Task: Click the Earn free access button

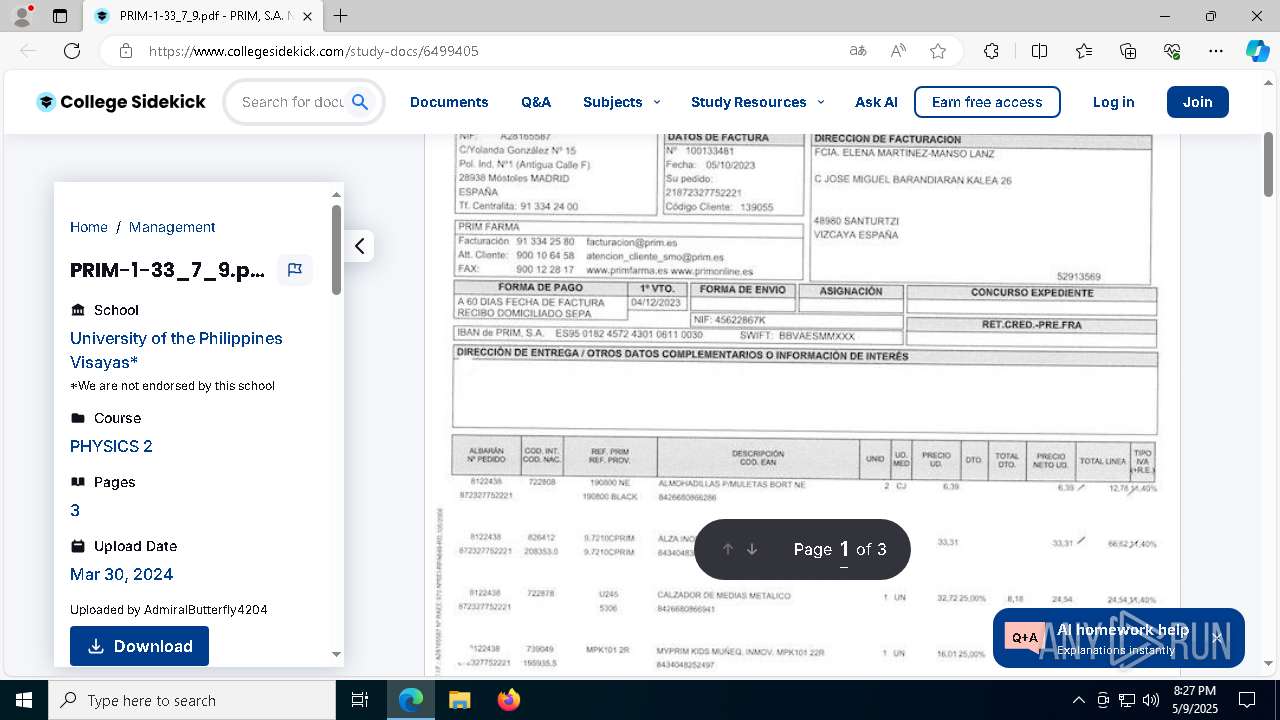Action: [987, 102]
